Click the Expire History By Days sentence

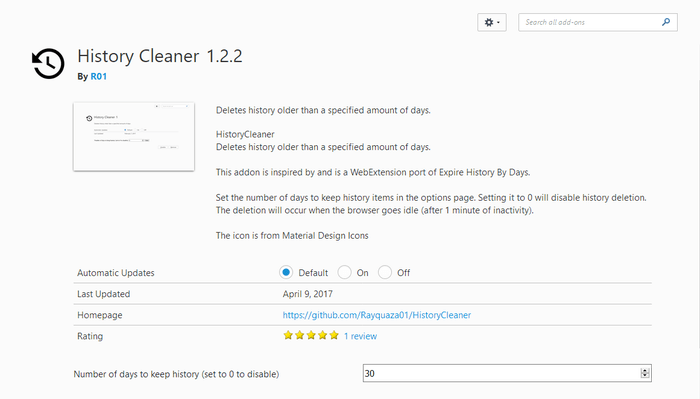pyautogui.click(x=373, y=172)
